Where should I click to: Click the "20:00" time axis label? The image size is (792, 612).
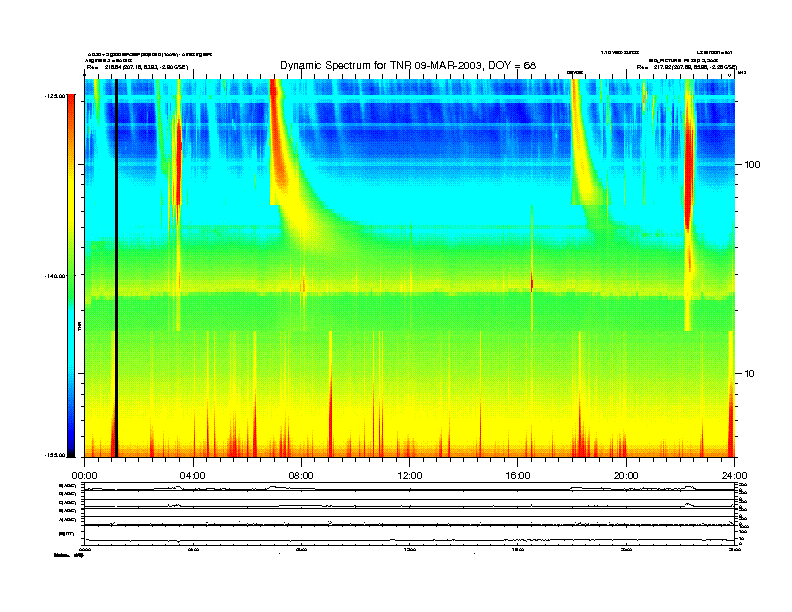click(626, 476)
